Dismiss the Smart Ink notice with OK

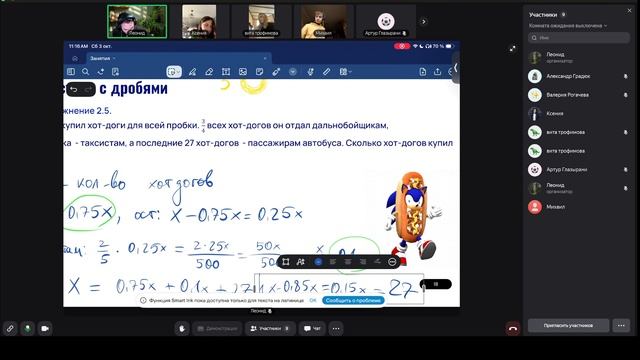point(313,300)
